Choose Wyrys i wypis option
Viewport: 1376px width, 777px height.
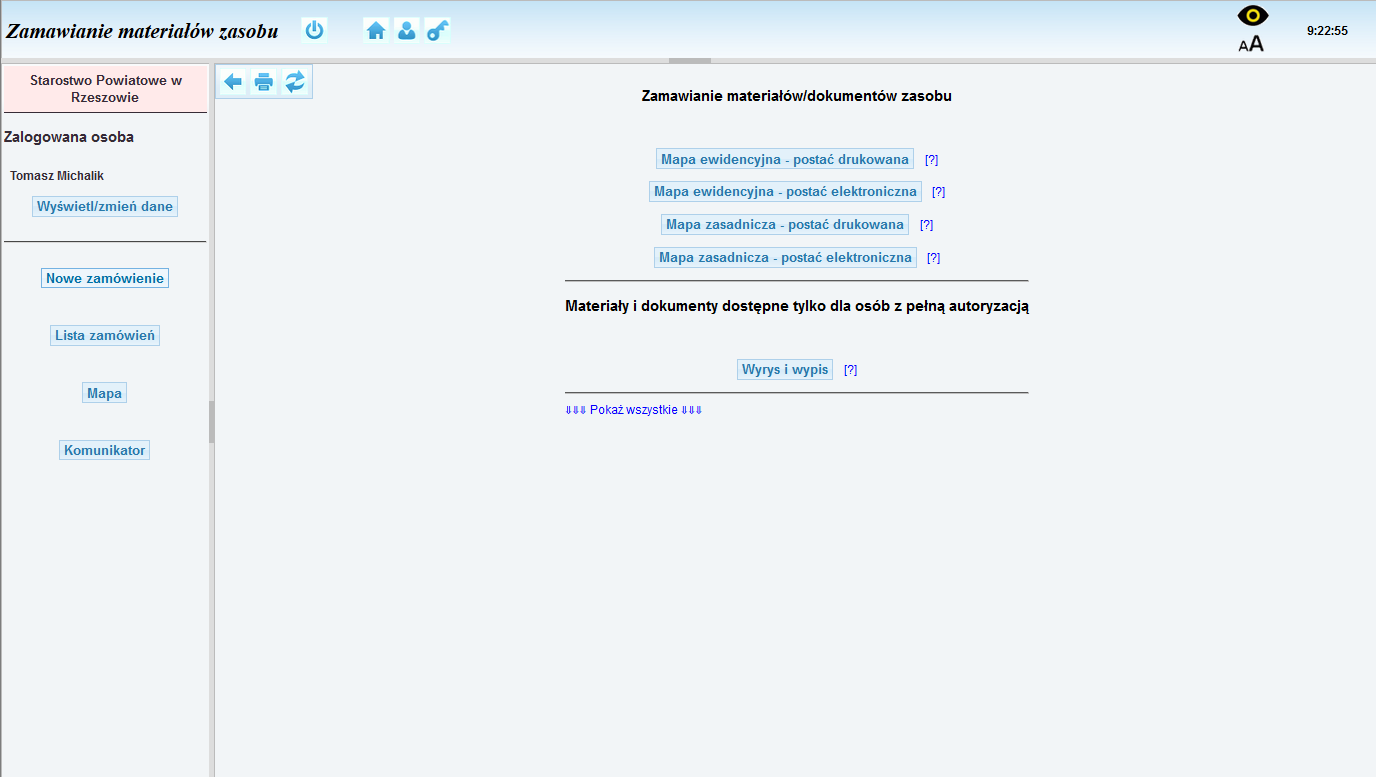tap(785, 369)
